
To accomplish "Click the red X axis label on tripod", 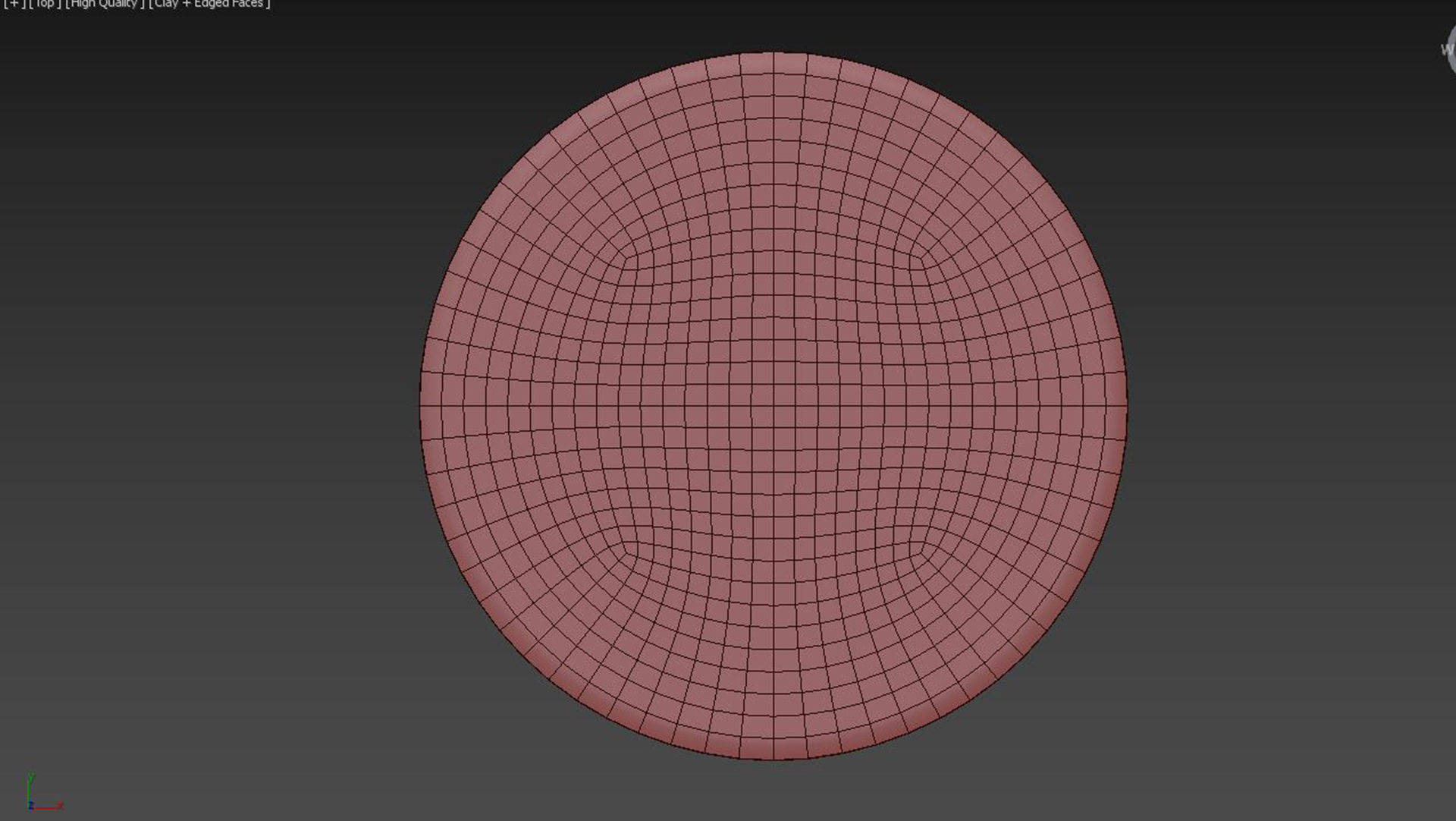I will tap(61, 805).
